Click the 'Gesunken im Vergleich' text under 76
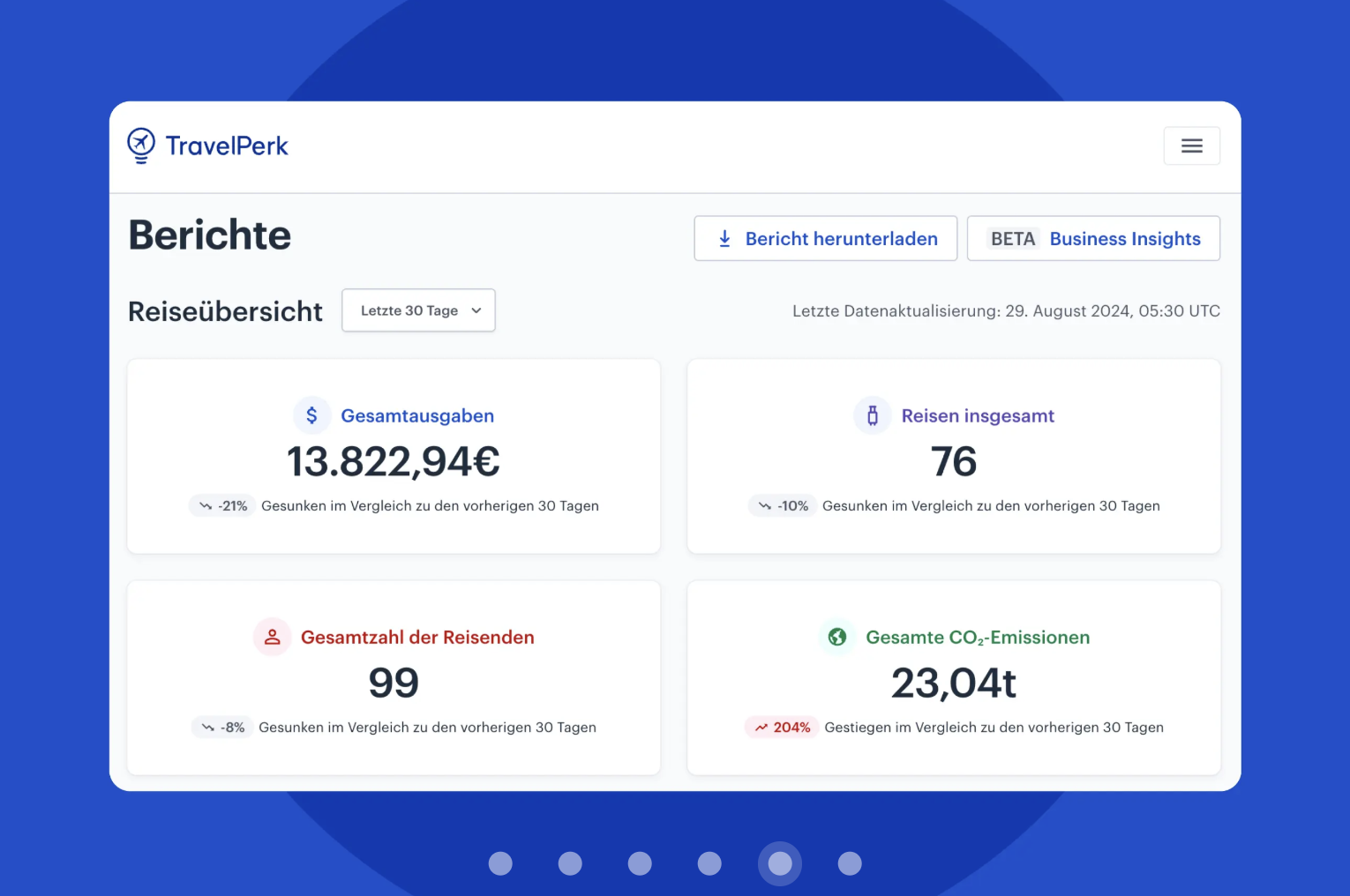Viewport: 1350px width, 896px height. tap(991, 506)
